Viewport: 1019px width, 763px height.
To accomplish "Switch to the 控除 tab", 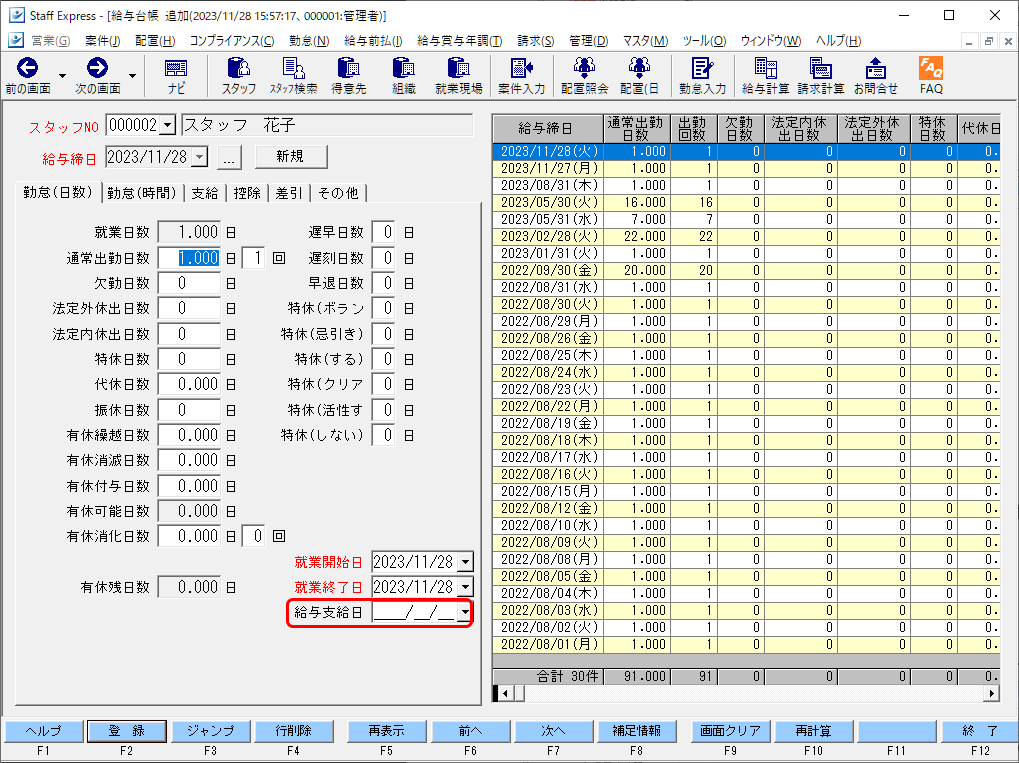I will point(247,193).
